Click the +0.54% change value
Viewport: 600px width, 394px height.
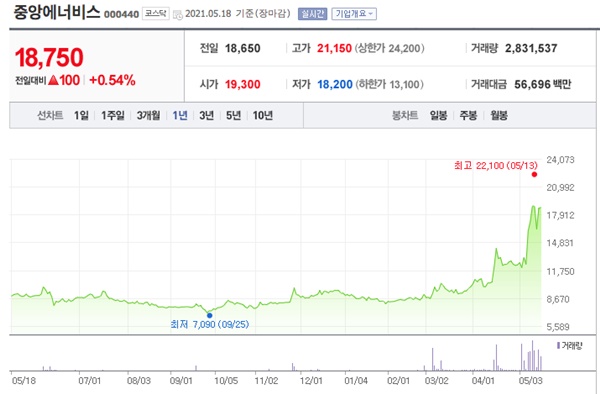[112, 80]
